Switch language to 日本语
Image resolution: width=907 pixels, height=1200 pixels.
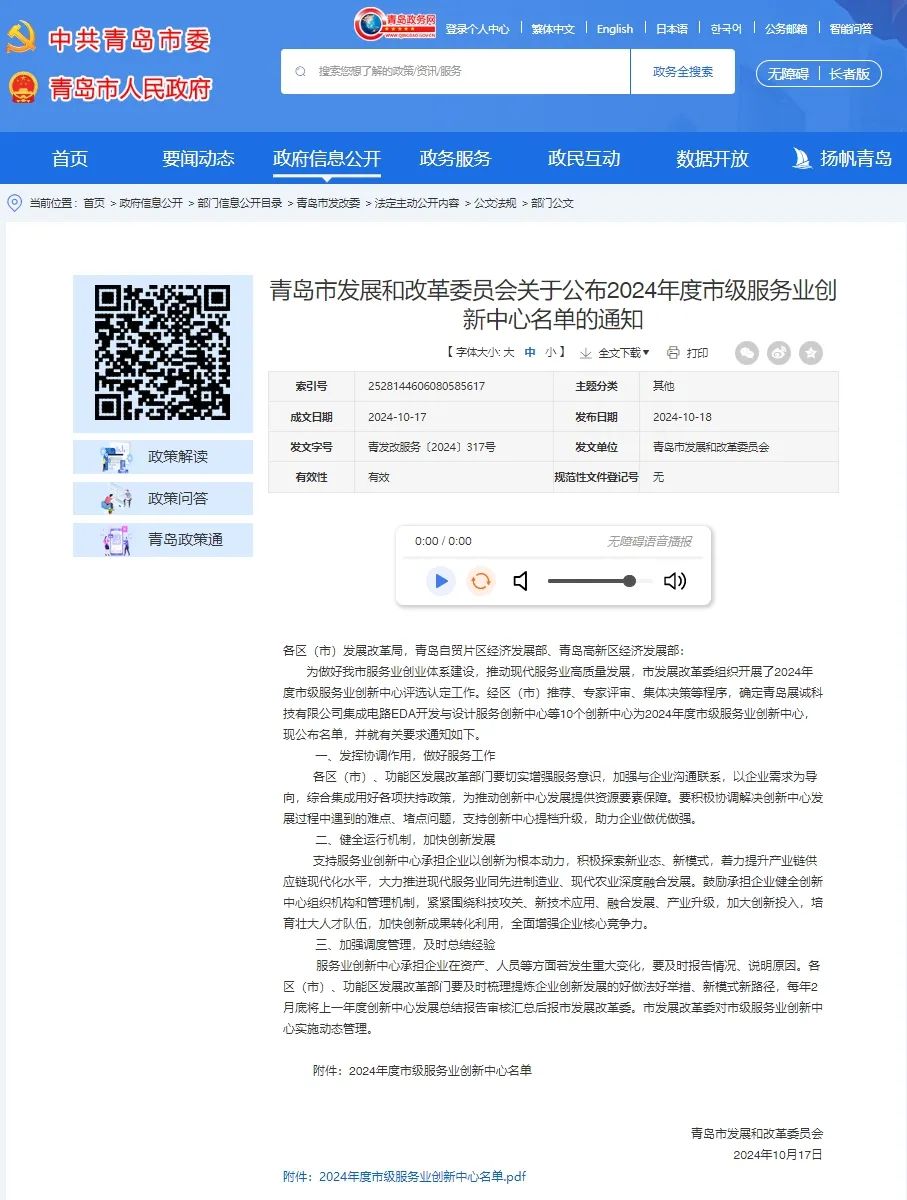pos(672,29)
